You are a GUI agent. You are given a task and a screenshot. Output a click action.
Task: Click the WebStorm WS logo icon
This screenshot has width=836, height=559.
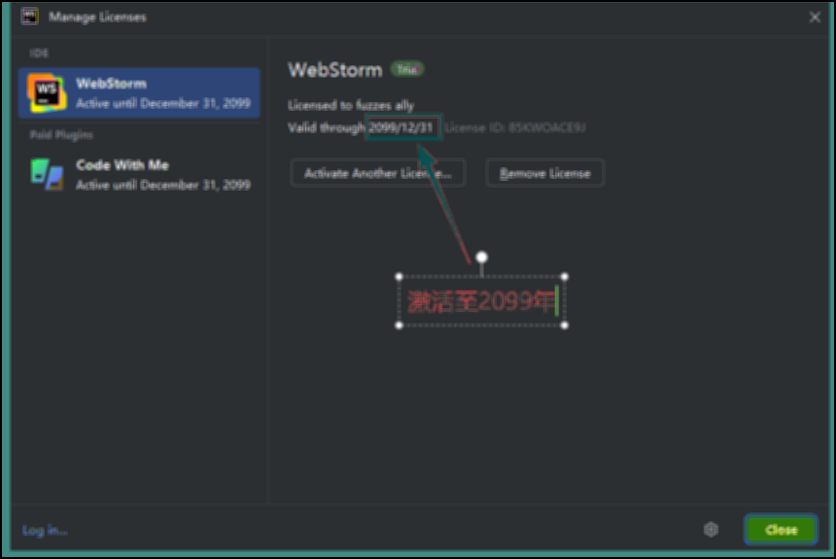click(x=47, y=93)
